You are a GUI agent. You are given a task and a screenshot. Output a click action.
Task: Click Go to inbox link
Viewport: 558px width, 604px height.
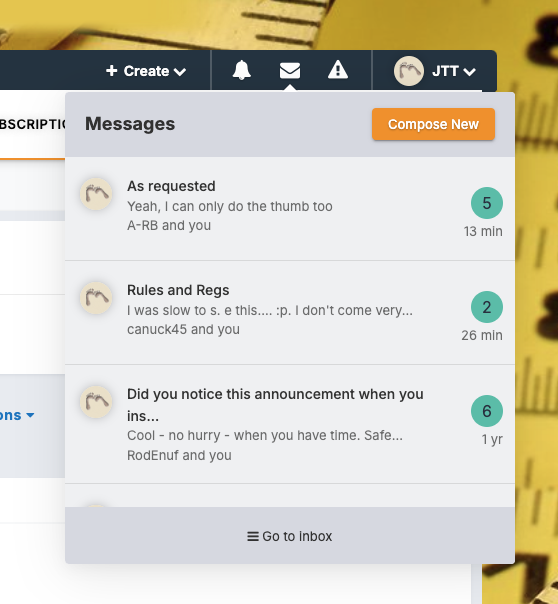pos(290,536)
